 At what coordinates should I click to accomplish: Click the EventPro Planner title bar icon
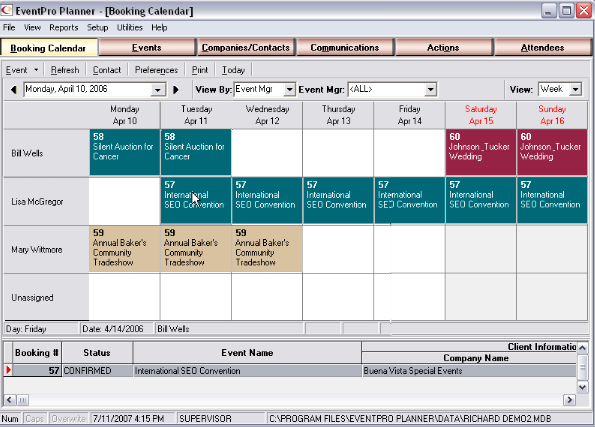click(x=6, y=10)
